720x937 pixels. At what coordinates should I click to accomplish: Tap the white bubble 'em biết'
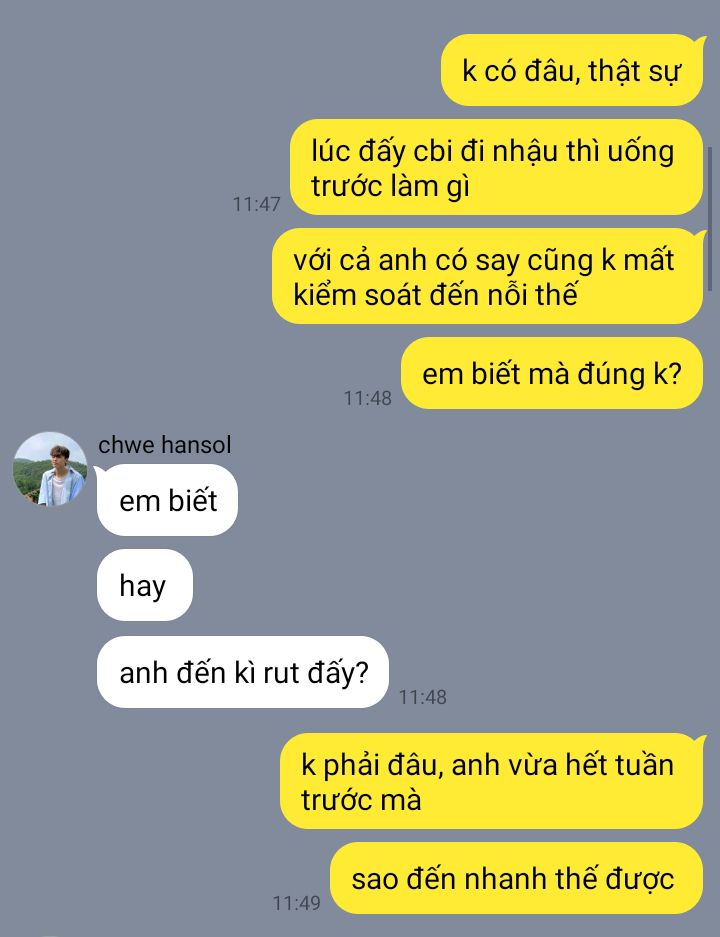point(167,500)
